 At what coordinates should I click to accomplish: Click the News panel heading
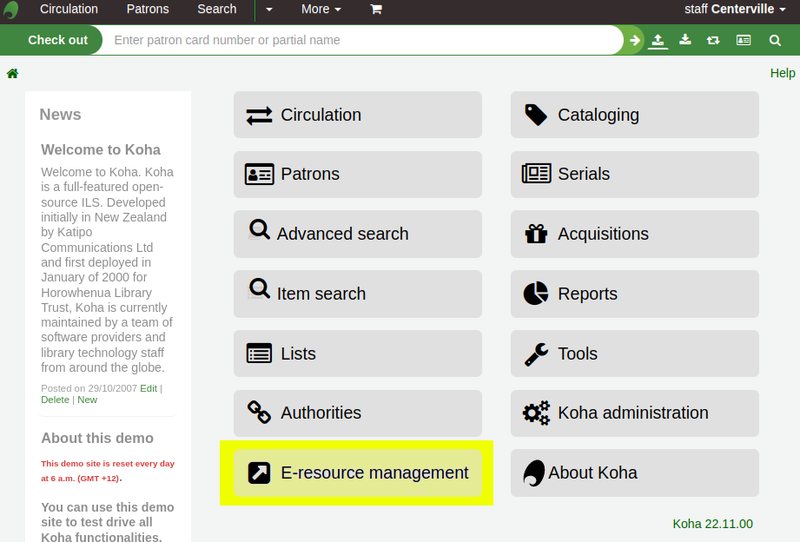coord(60,114)
